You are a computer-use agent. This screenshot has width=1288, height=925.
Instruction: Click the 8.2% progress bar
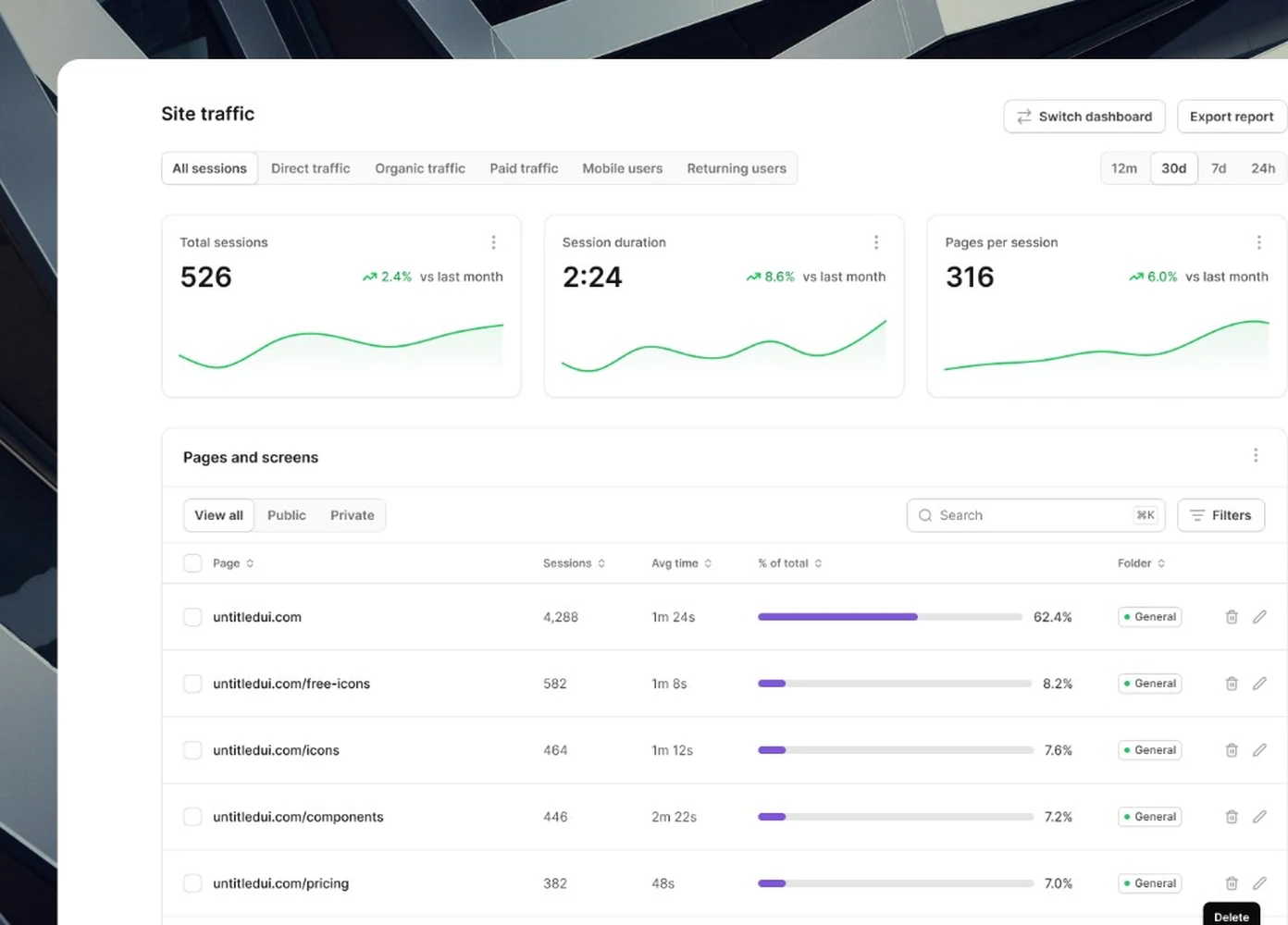click(895, 684)
